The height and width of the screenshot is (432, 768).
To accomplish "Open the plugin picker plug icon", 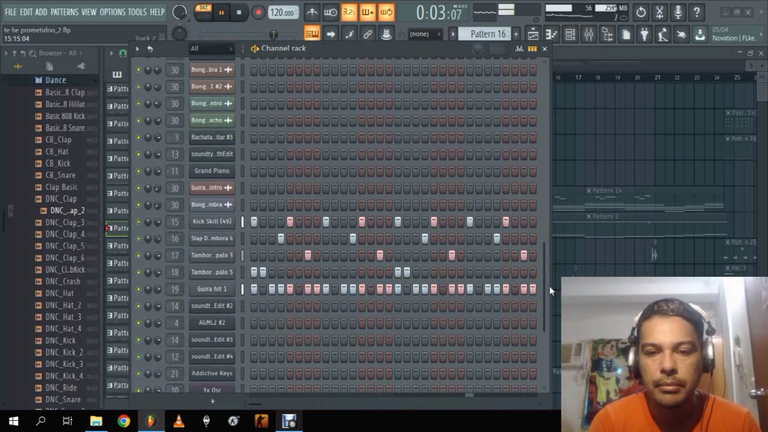I will [645, 34].
